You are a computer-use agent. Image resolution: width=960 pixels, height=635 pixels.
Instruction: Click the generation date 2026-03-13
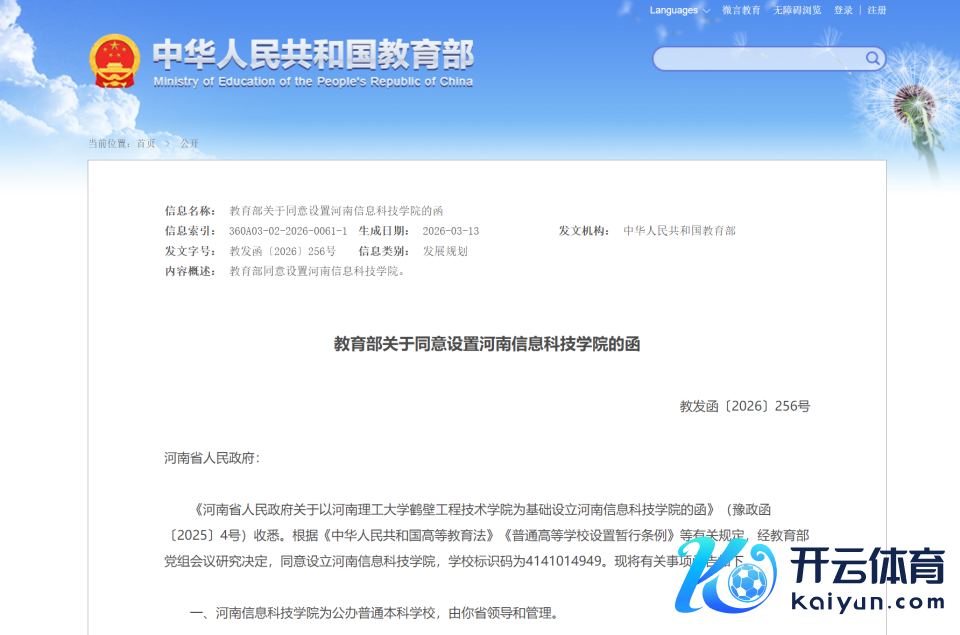click(x=450, y=231)
